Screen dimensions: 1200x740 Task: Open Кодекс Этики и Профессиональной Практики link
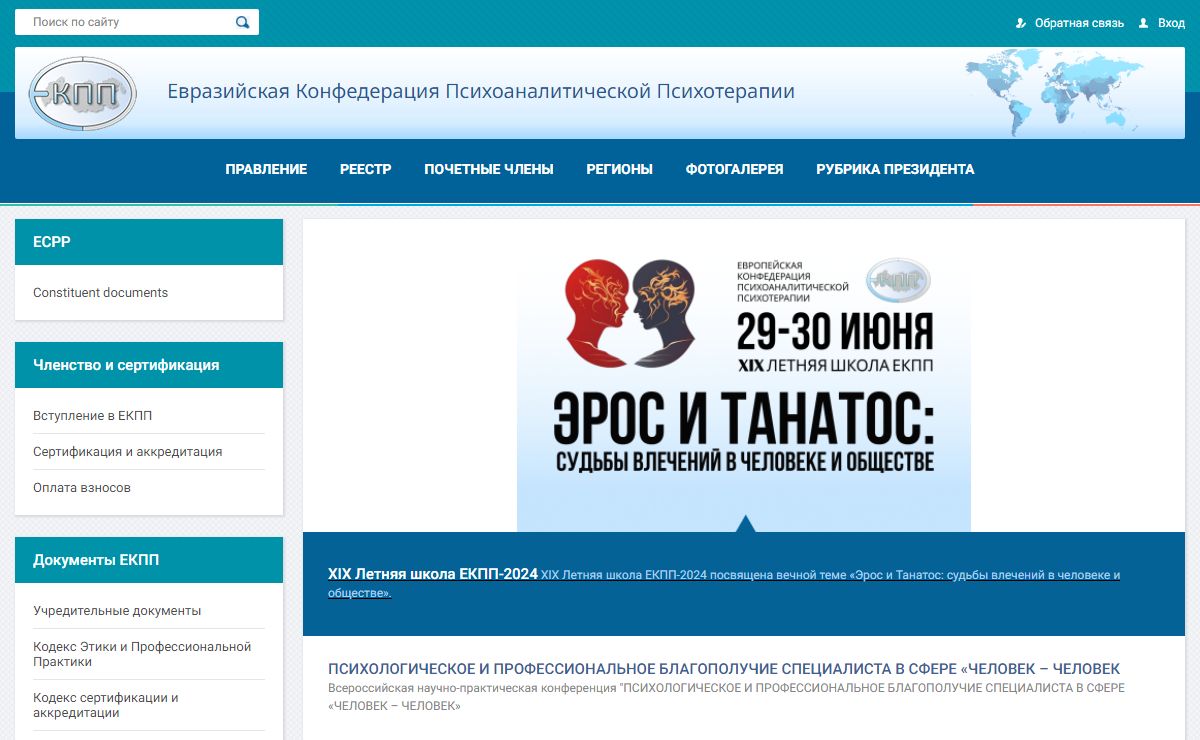coord(142,654)
